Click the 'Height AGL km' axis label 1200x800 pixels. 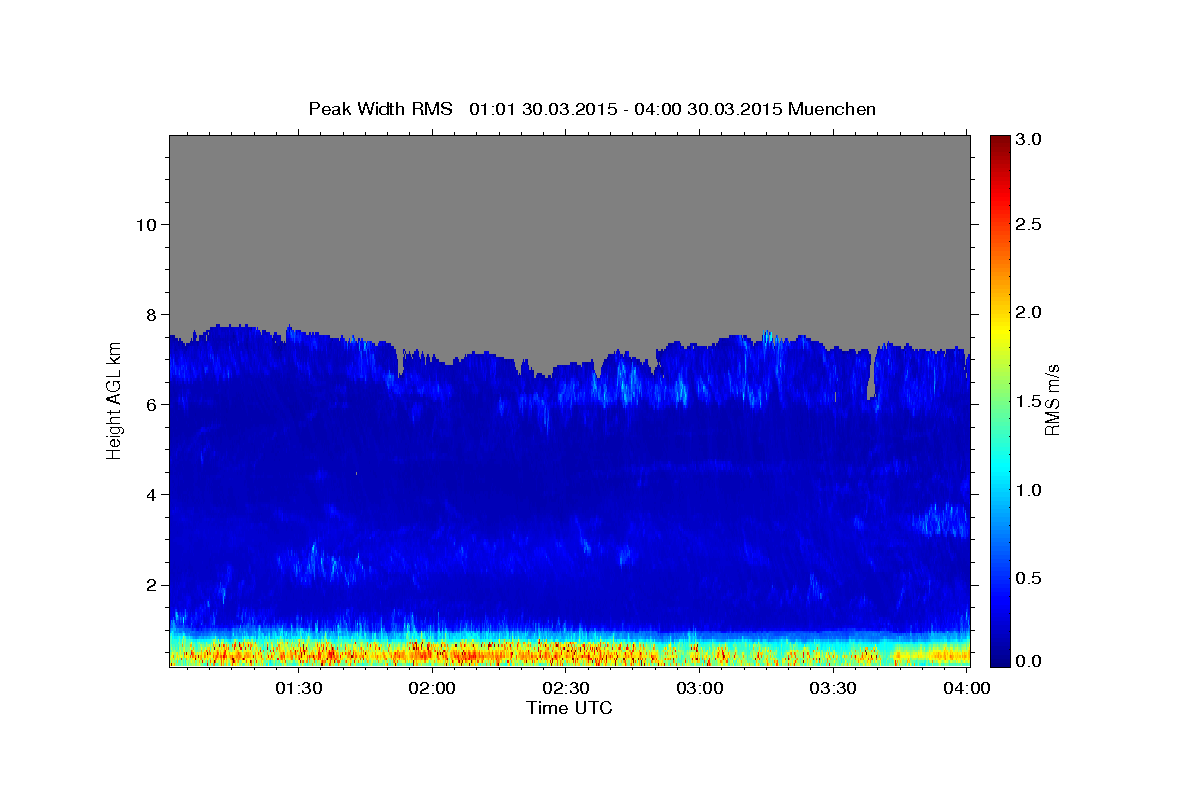pos(114,399)
